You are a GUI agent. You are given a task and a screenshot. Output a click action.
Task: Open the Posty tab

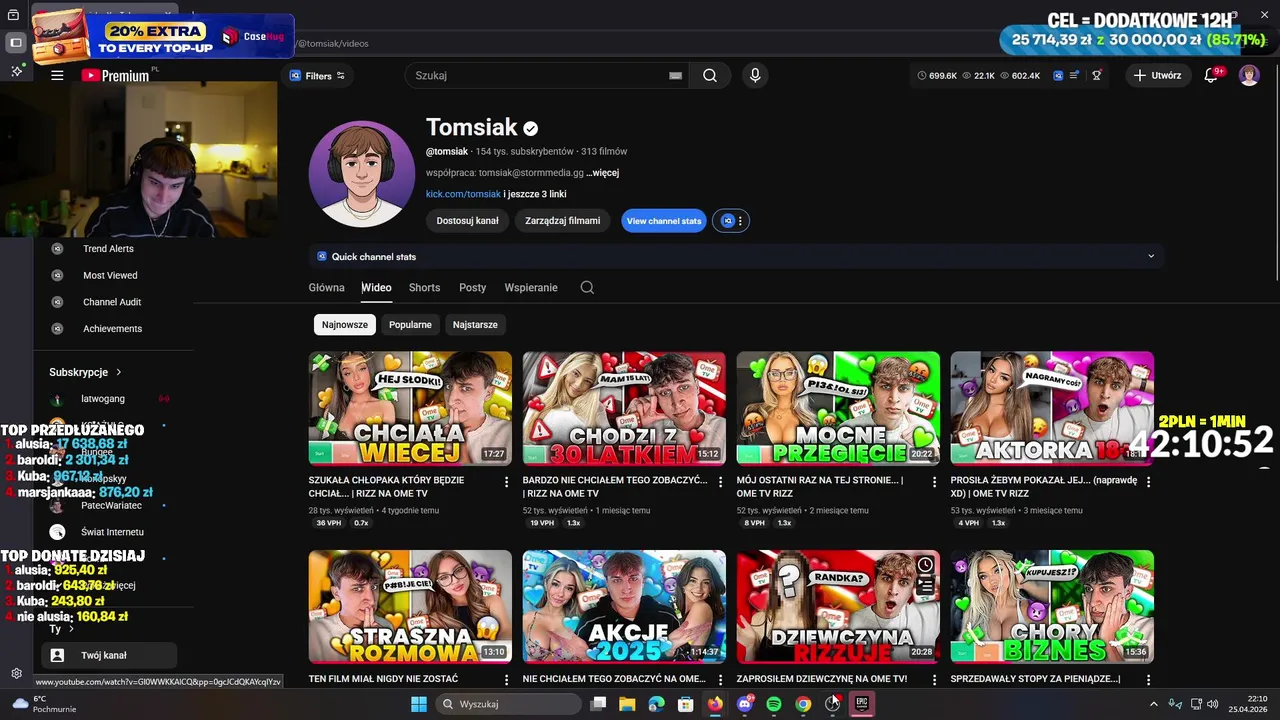472,287
